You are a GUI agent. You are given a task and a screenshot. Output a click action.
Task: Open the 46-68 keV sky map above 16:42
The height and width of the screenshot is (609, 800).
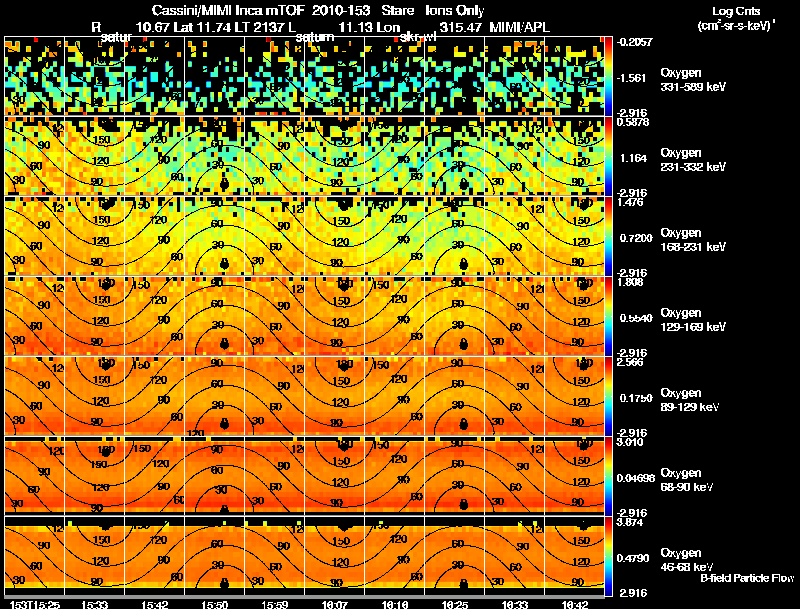tap(575, 556)
